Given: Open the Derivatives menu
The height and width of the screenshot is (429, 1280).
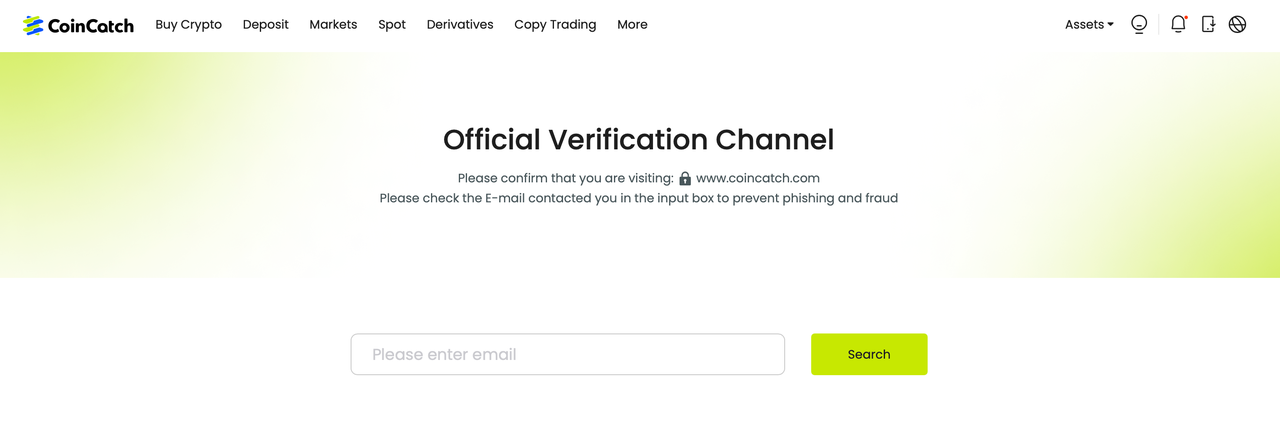Looking at the screenshot, I should [460, 24].
